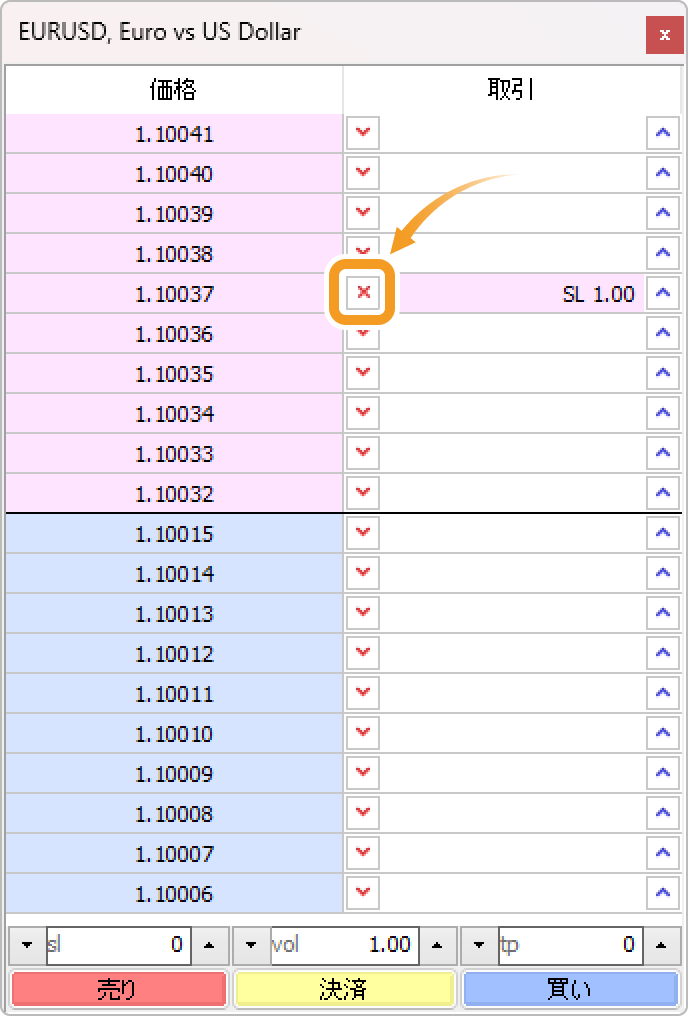Click red down arrow in 1.10033 row

[x=363, y=454]
